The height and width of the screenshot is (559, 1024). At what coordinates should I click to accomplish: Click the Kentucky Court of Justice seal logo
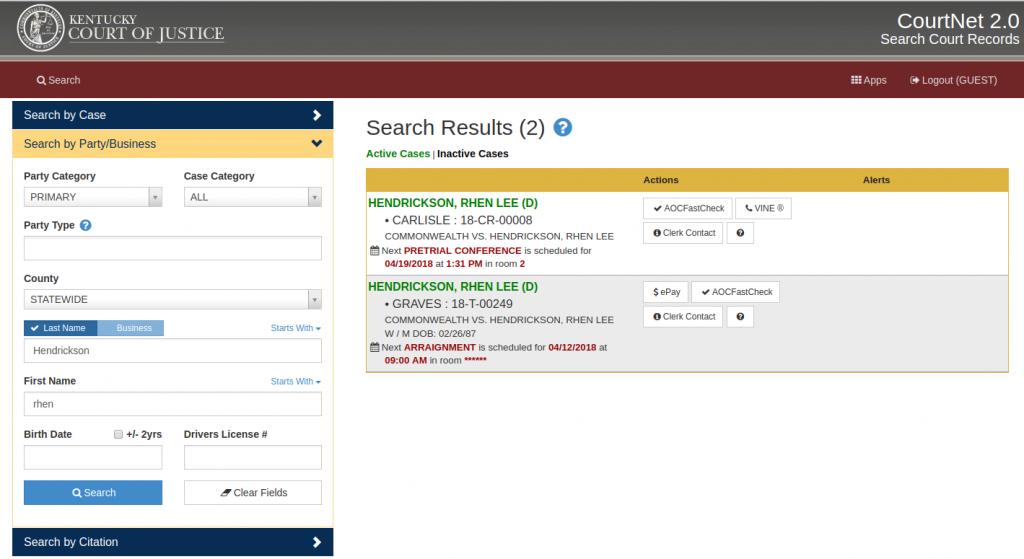coord(40,29)
